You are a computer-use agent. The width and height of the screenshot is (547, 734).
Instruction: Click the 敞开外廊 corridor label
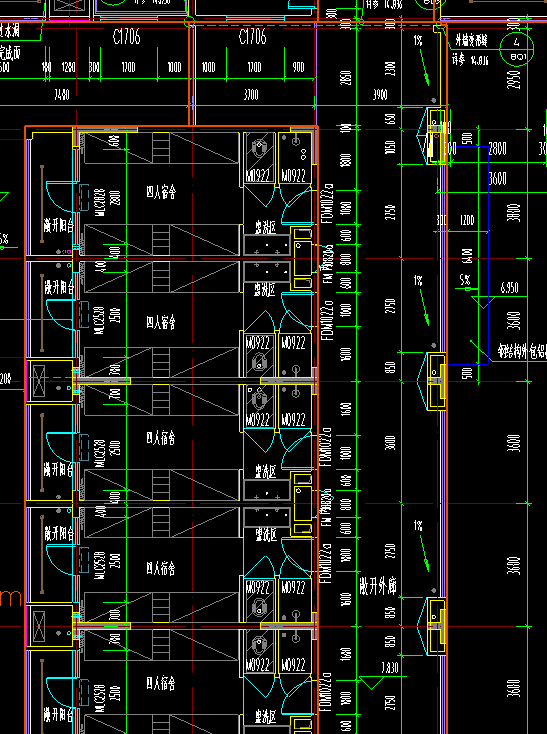(x=378, y=587)
